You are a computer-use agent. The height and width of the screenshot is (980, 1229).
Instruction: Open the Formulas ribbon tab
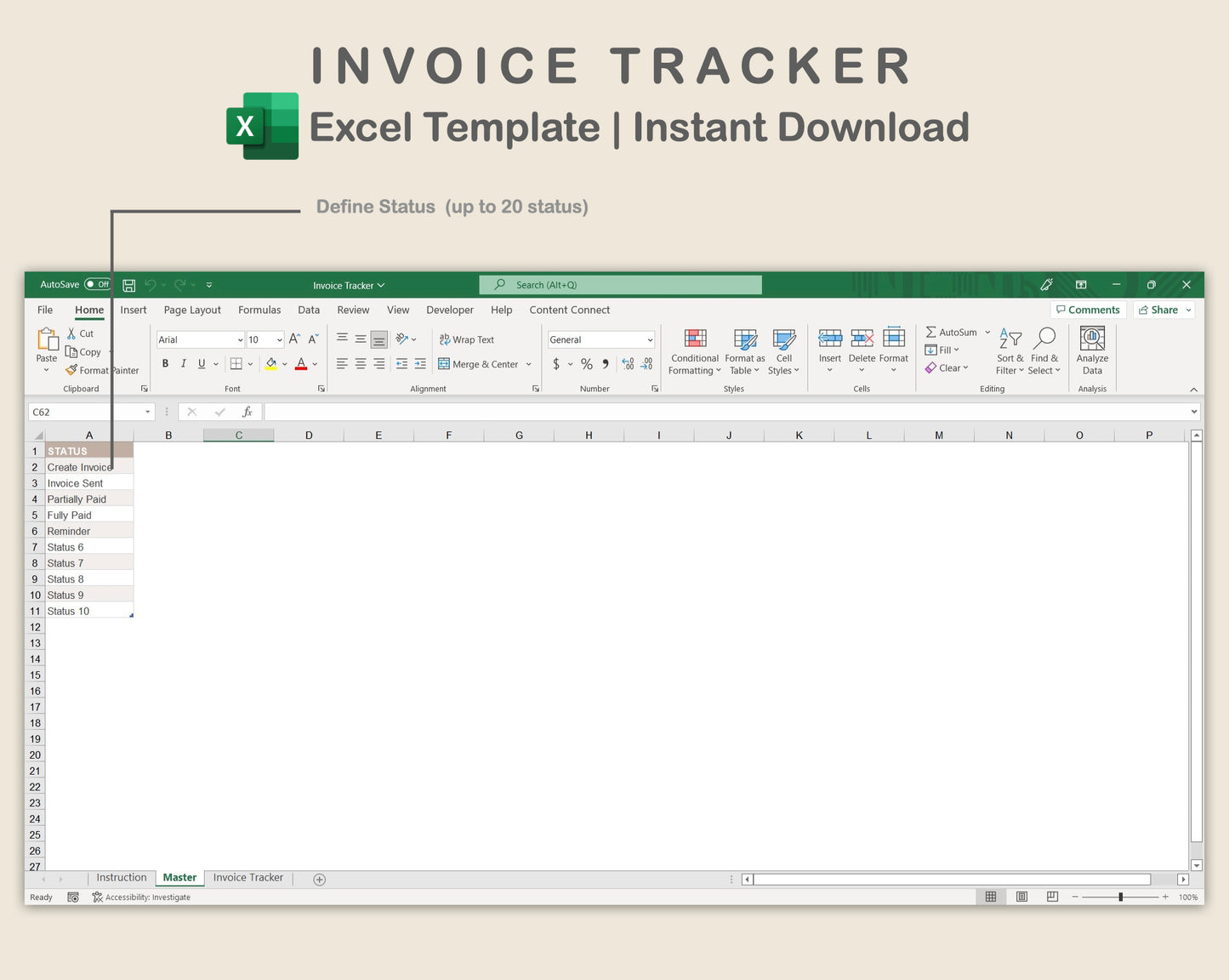[259, 311]
